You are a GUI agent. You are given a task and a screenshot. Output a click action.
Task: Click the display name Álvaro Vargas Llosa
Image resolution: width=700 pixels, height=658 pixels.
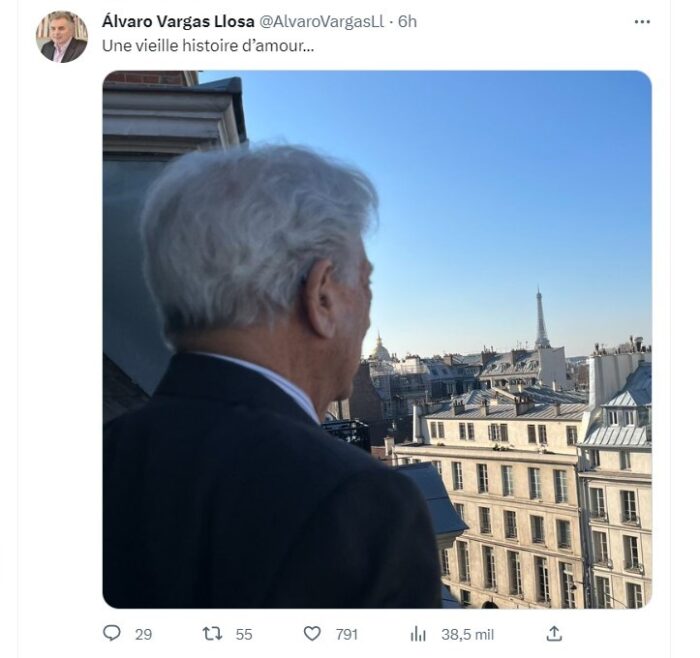[178, 21]
